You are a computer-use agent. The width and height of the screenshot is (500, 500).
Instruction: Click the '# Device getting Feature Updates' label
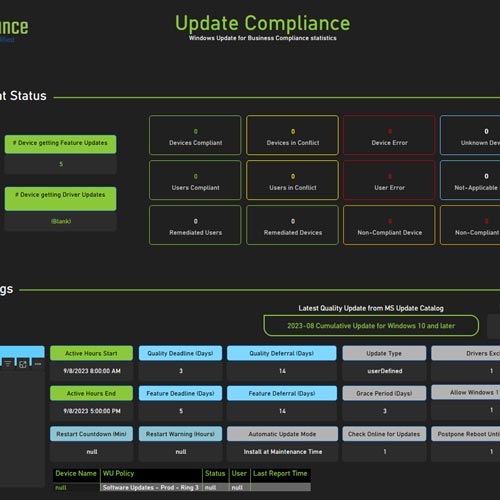(x=60, y=144)
